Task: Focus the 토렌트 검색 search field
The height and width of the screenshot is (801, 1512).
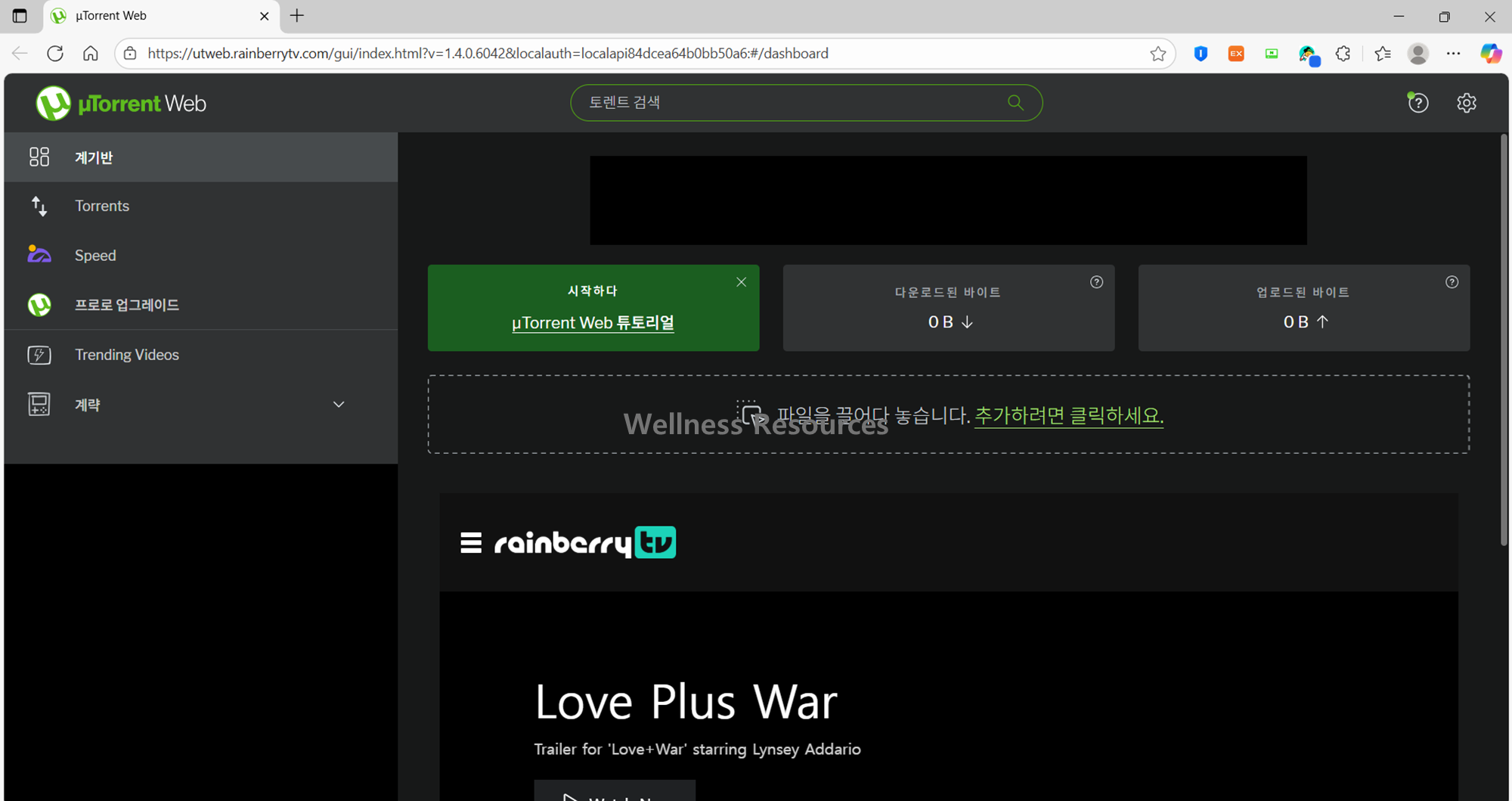Action: click(x=806, y=103)
